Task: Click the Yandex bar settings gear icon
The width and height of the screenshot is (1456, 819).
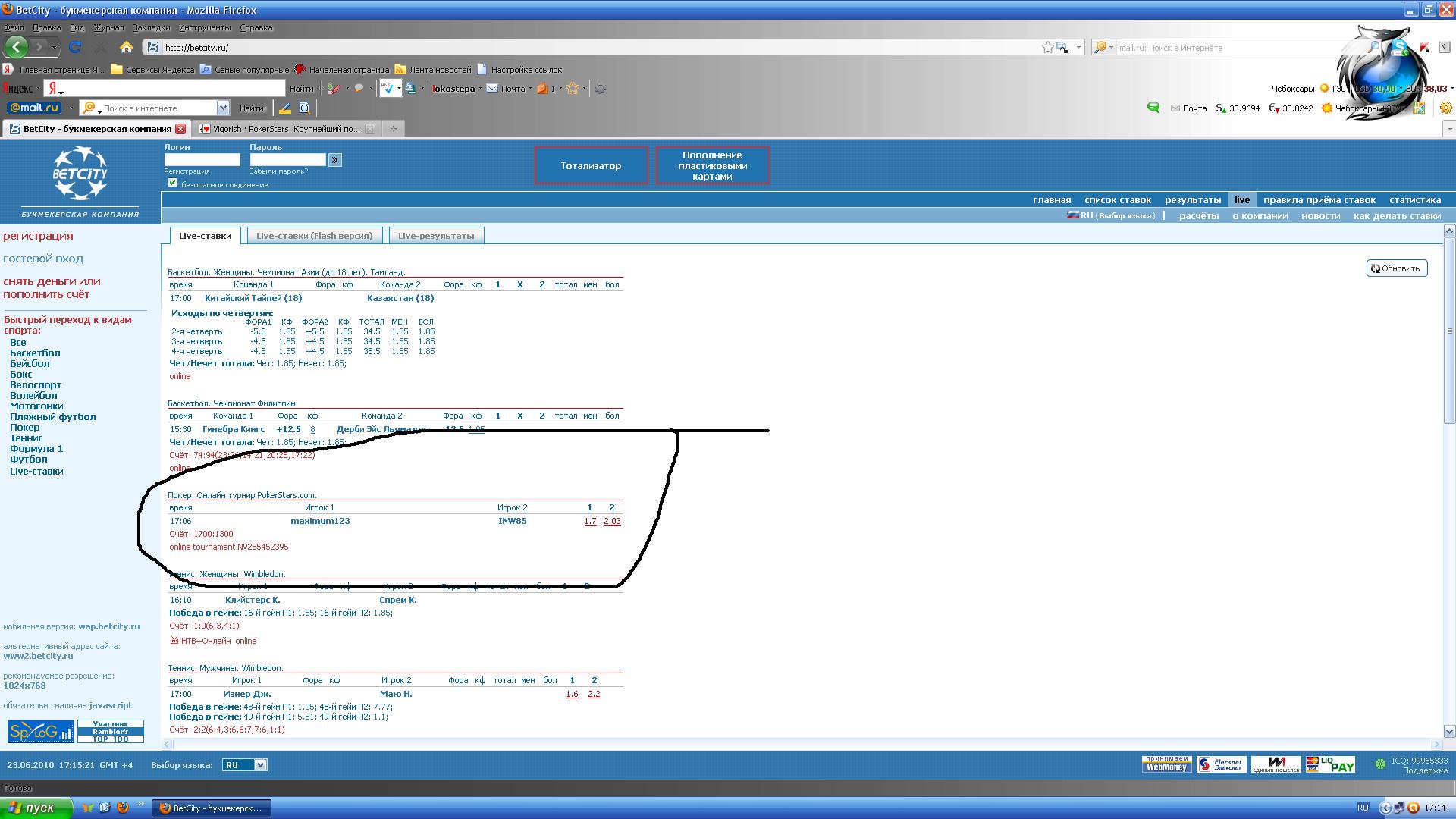Action: (x=600, y=89)
